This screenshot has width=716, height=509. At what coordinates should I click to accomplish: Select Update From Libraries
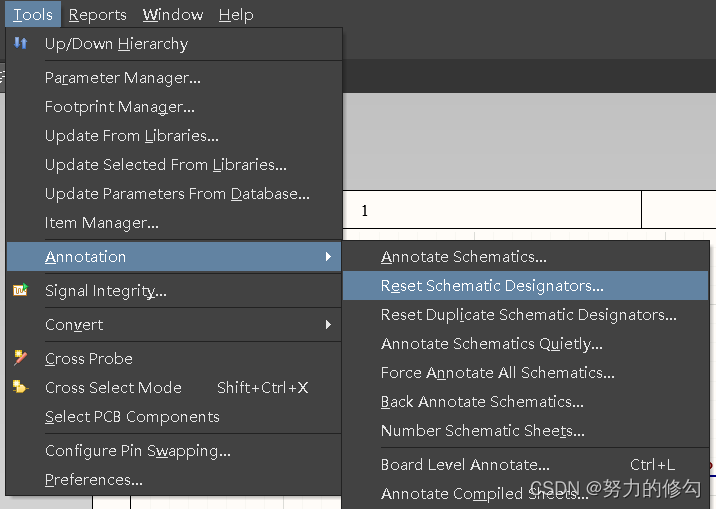tap(174, 136)
